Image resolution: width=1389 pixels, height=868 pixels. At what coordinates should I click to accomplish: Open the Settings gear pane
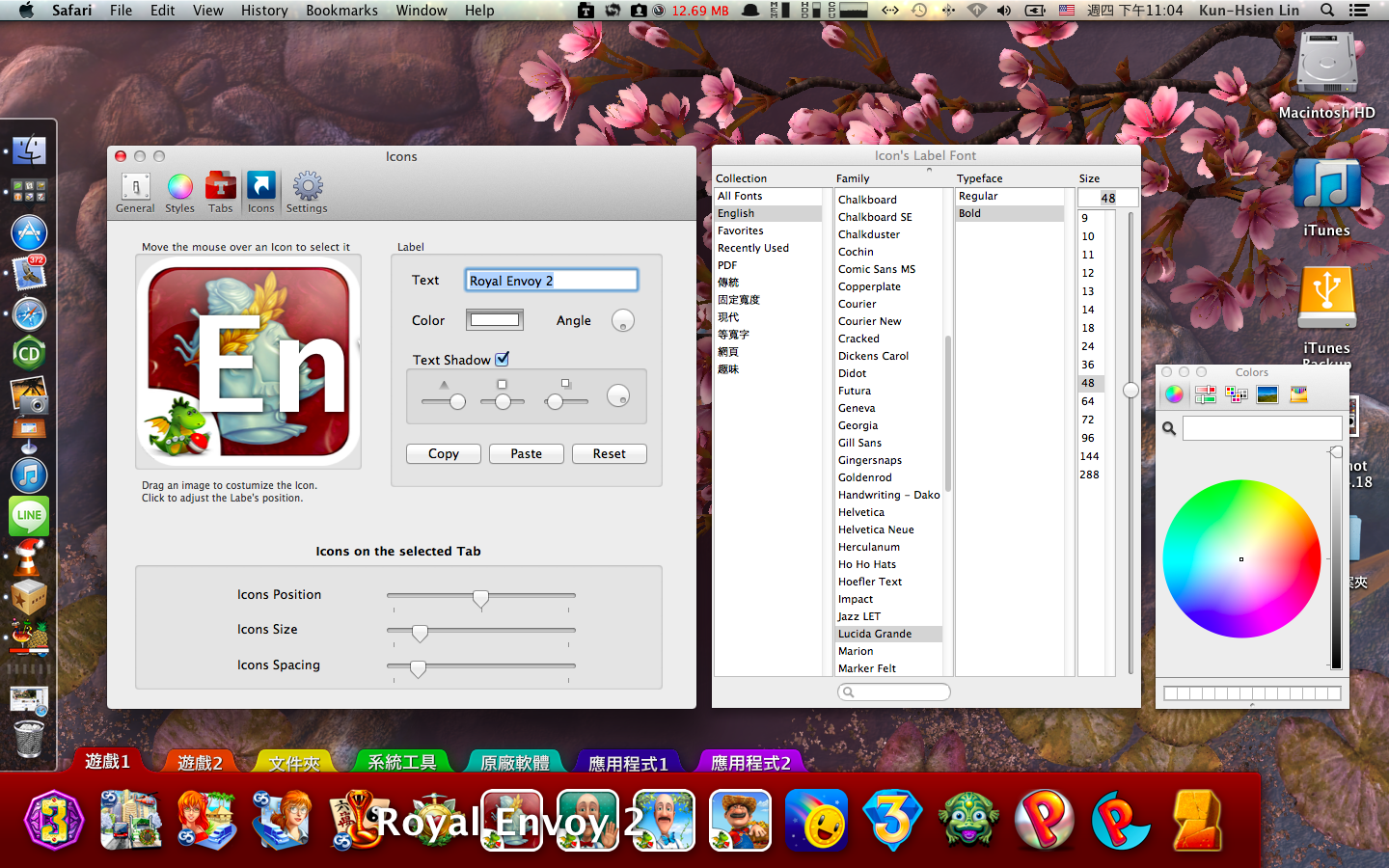pos(307,192)
